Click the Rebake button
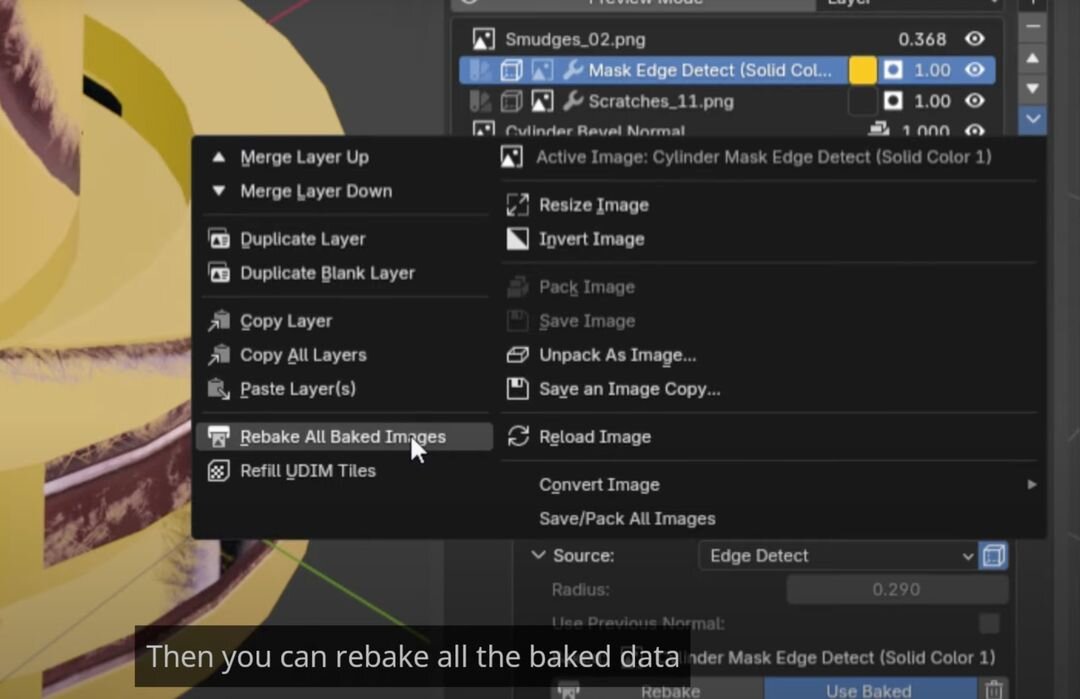 pos(658,689)
